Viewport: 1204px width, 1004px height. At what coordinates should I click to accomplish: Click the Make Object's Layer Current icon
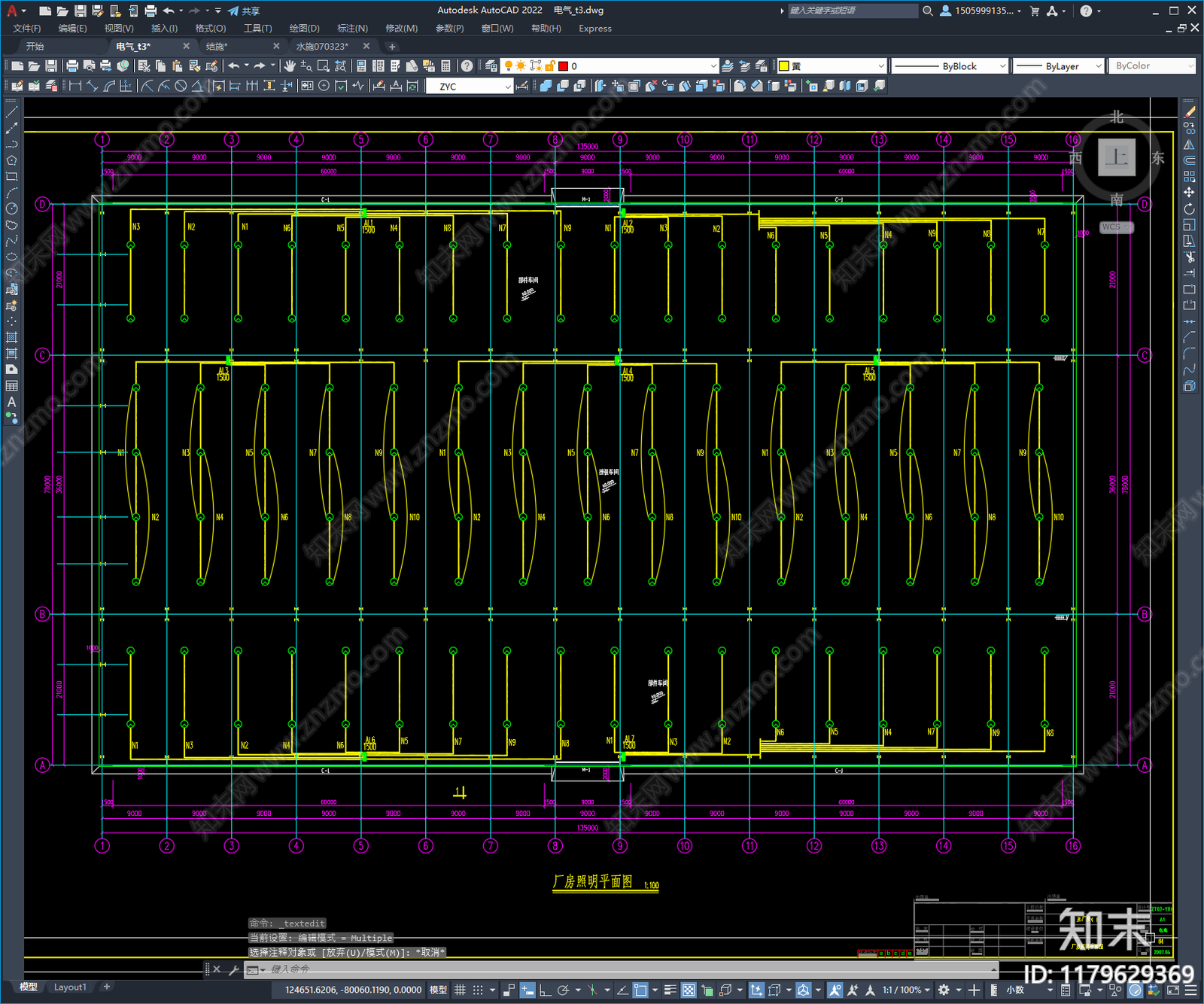tap(728, 66)
